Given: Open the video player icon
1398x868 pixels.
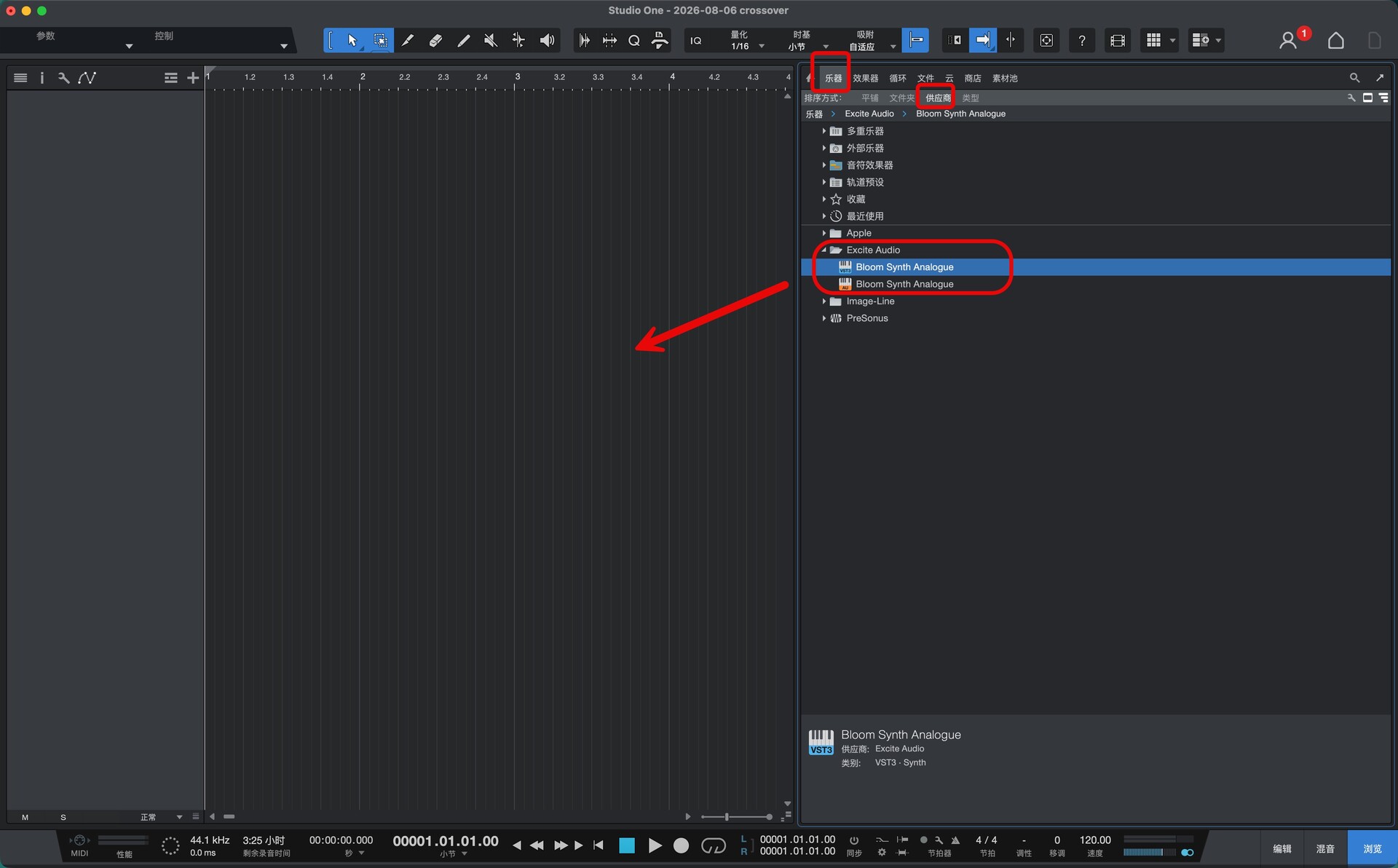Looking at the screenshot, I should (1118, 41).
